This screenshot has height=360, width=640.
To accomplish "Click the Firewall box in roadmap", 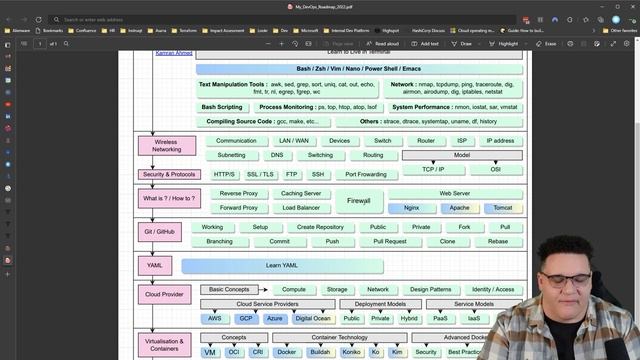I will click(x=359, y=201).
